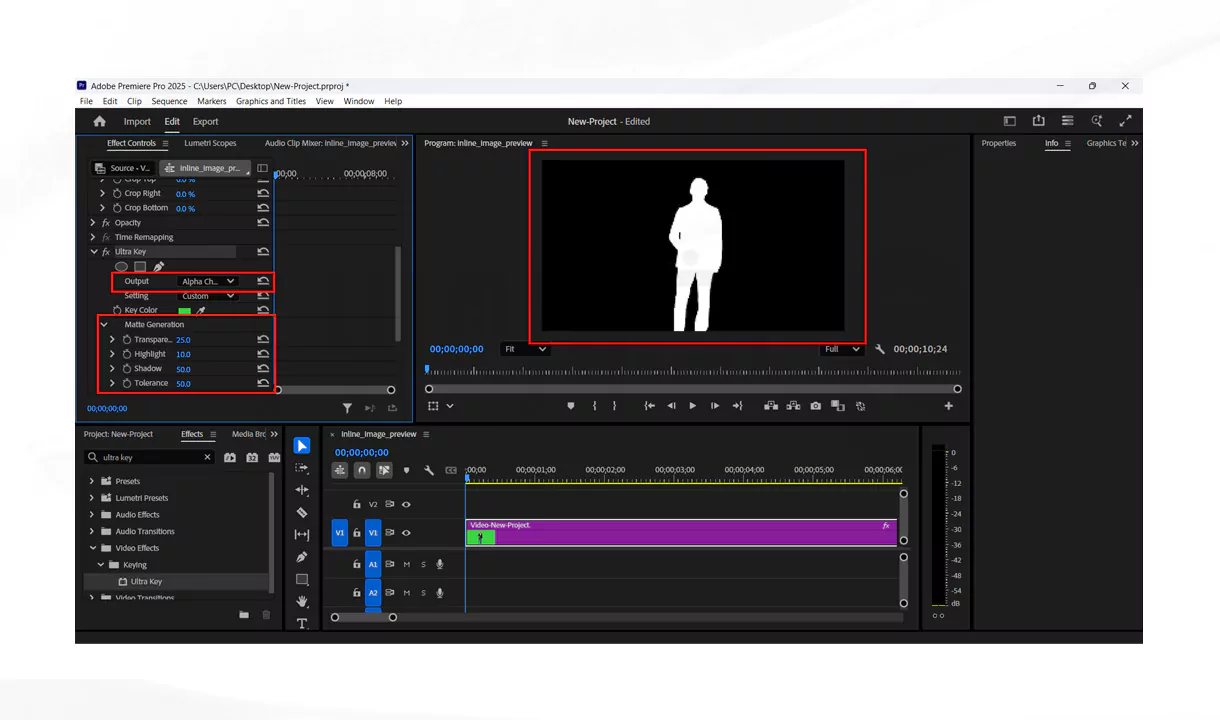Toggle lock on track V2
Screen dimensions: 1220x720
357,504
